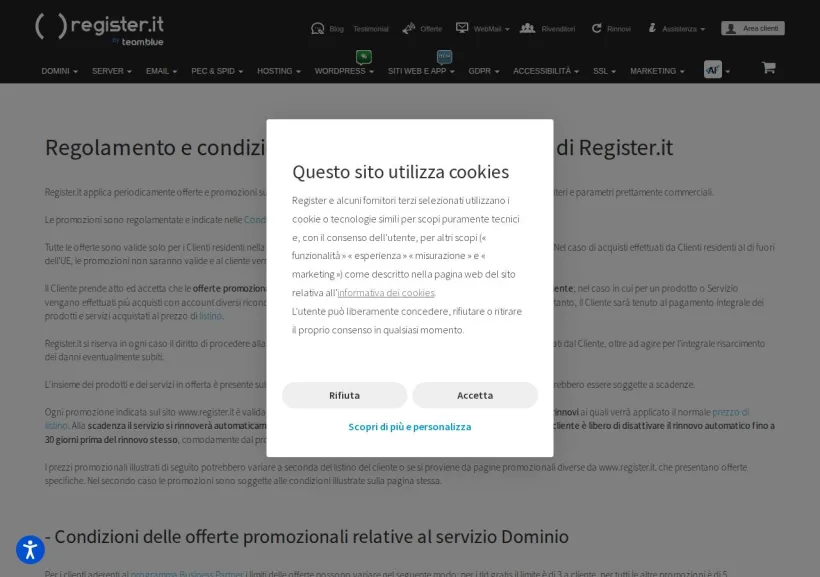The height and width of the screenshot is (577, 820).
Task: Click Scopri di più e personalizza
Action: click(409, 427)
